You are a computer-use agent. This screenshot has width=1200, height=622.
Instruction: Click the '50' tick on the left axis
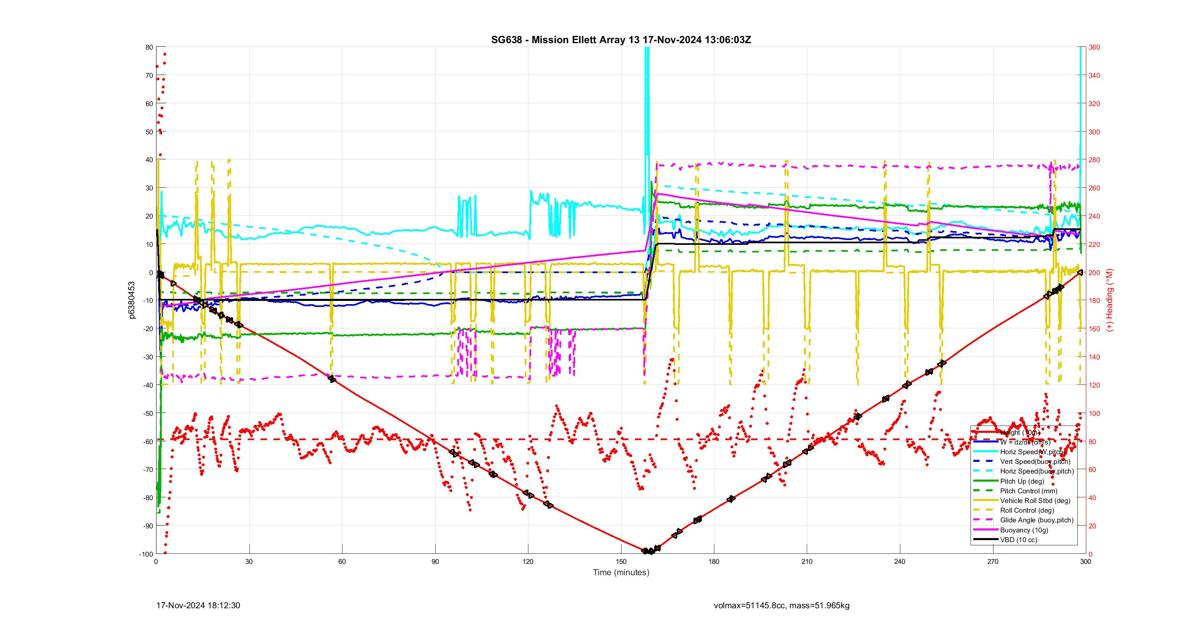tap(148, 131)
